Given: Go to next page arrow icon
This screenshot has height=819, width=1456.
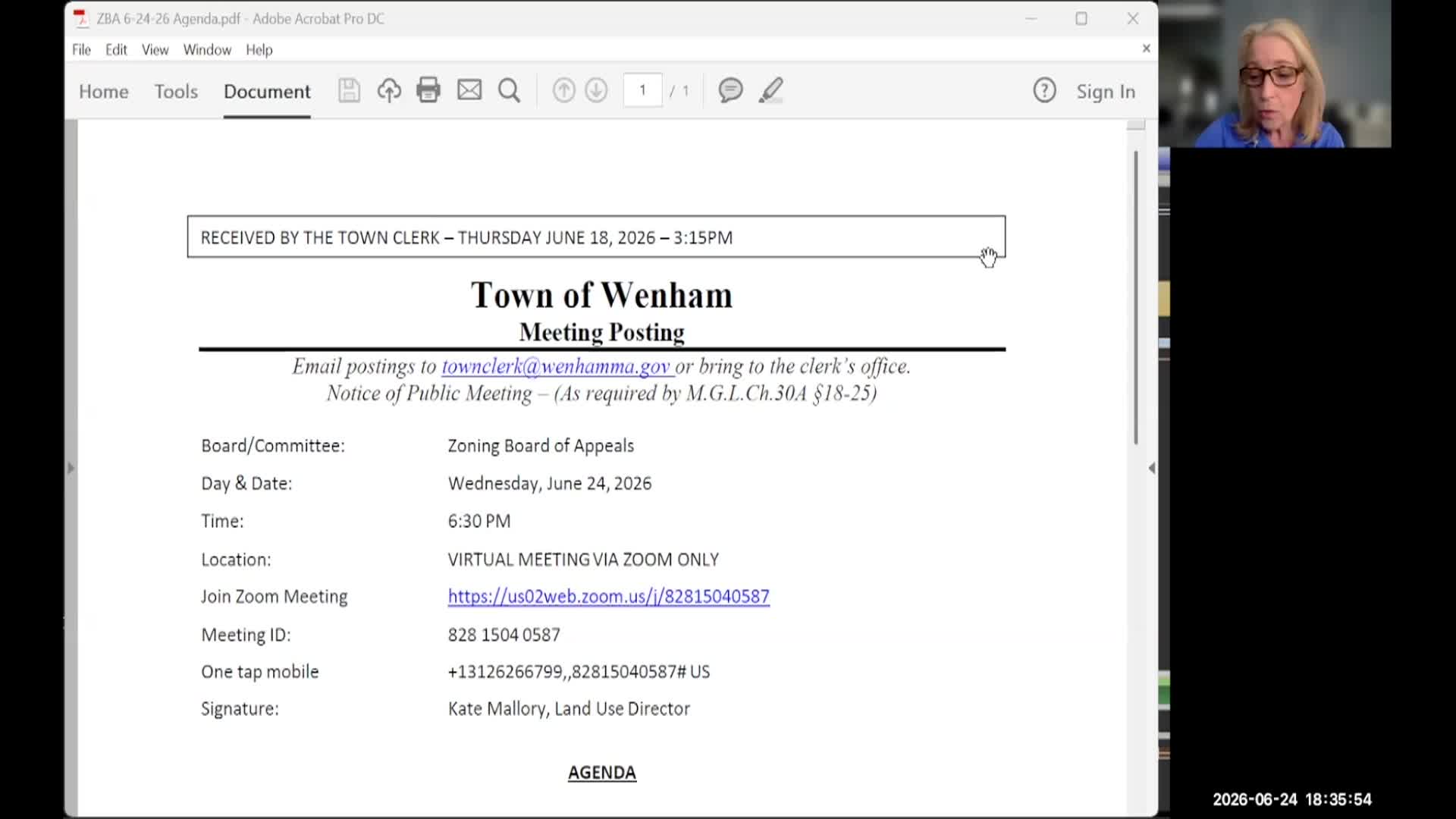Looking at the screenshot, I should pos(596,90).
